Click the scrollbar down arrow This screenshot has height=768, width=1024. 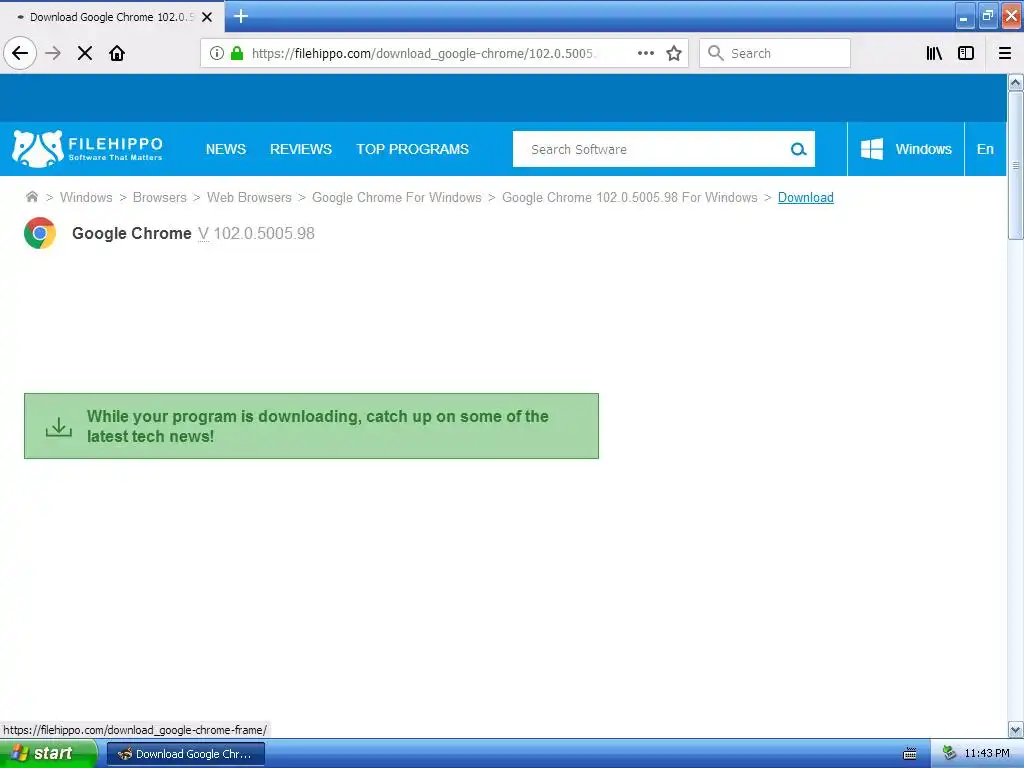[x=1015, y=729]
